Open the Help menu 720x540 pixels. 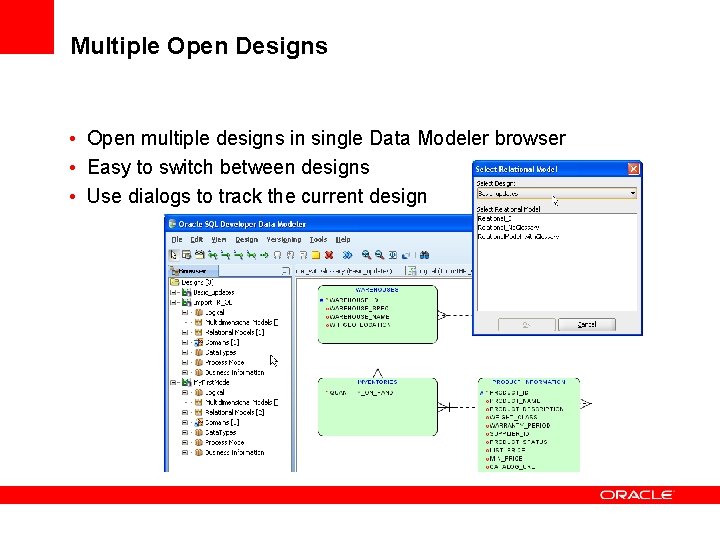tap(343, 240)
